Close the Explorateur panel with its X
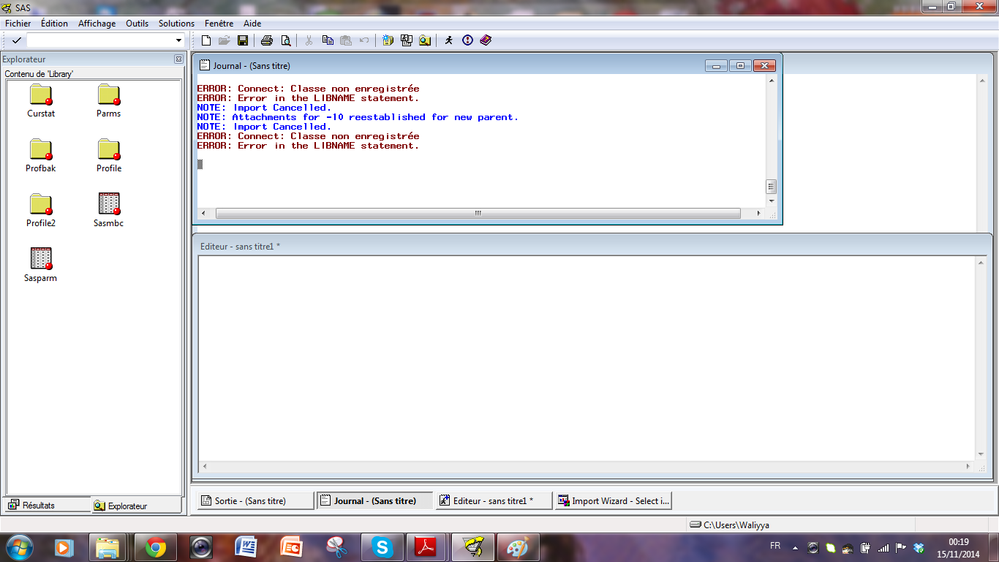This screenshot has width=999, height=562. 178,59
